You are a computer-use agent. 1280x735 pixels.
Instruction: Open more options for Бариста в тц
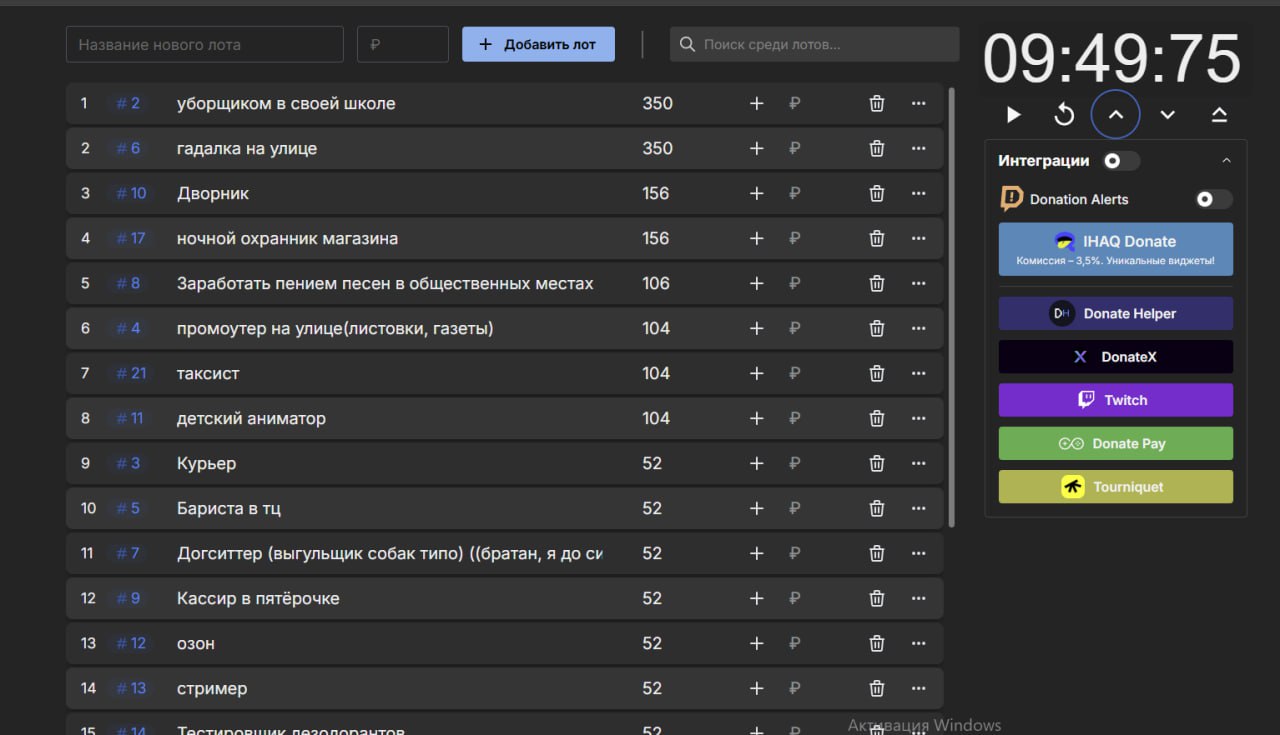point(919,508)
